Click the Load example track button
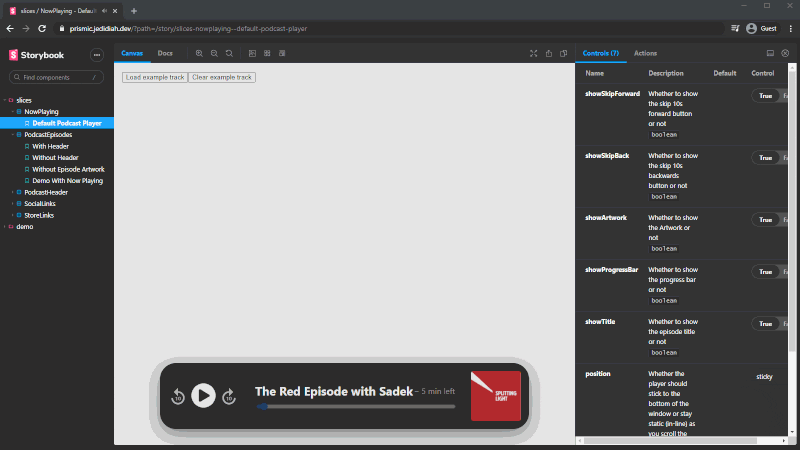 pos(154,77)
